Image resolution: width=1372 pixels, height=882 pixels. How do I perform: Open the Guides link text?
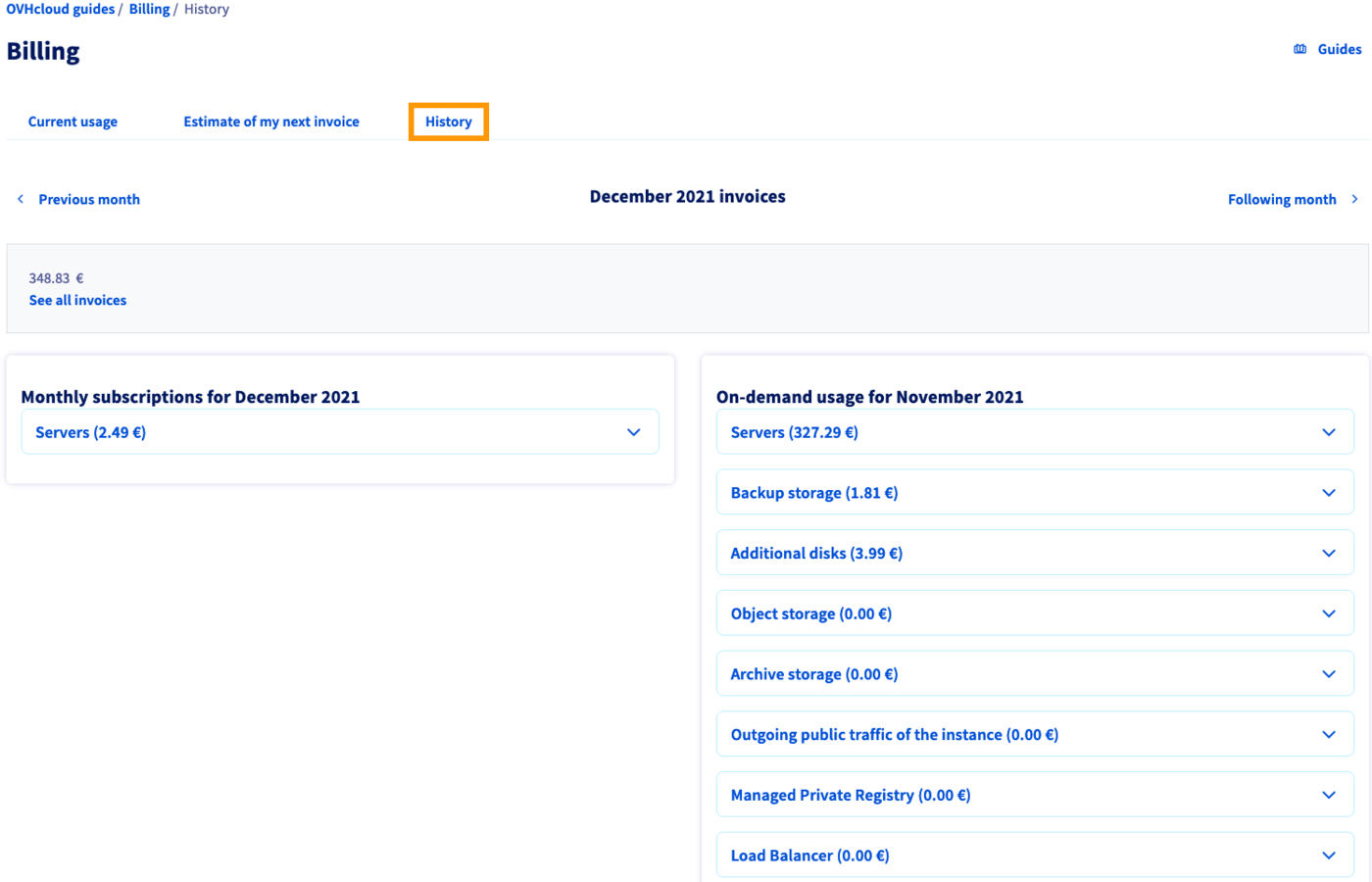pos(1339,49)
